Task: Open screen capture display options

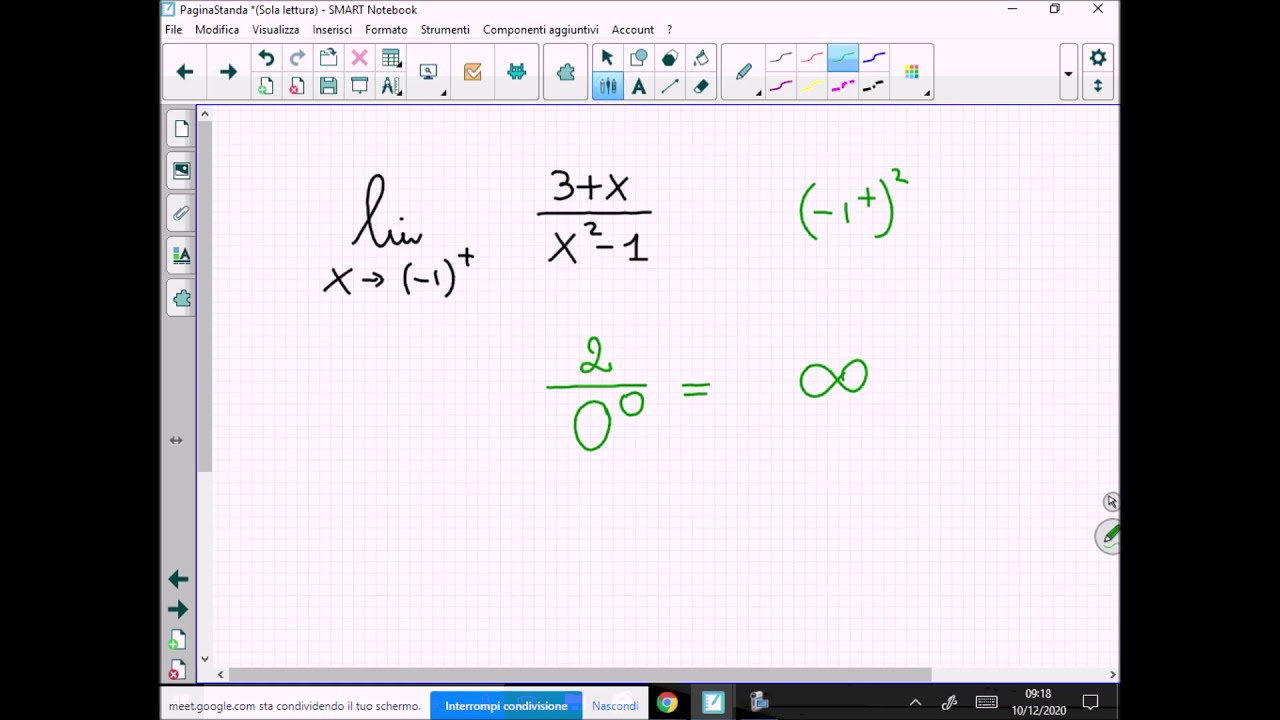Action: pos(429,72)
